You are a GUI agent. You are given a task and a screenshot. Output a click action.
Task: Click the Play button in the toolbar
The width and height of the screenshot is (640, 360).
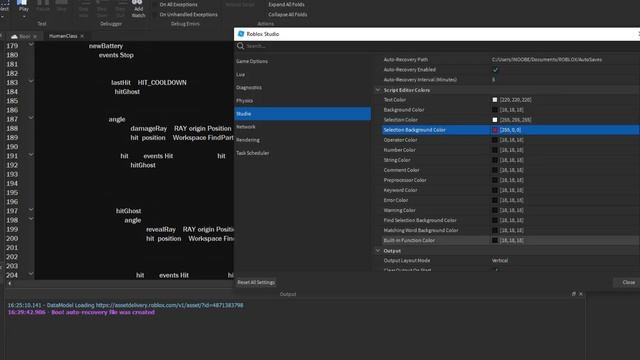point(23,5)
